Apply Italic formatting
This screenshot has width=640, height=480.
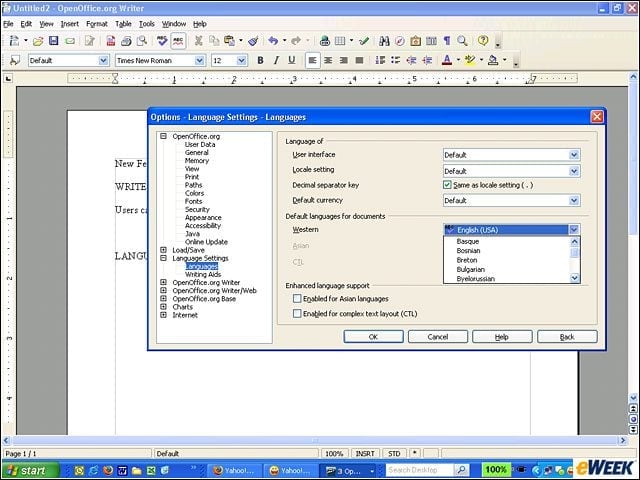(276, 60)
